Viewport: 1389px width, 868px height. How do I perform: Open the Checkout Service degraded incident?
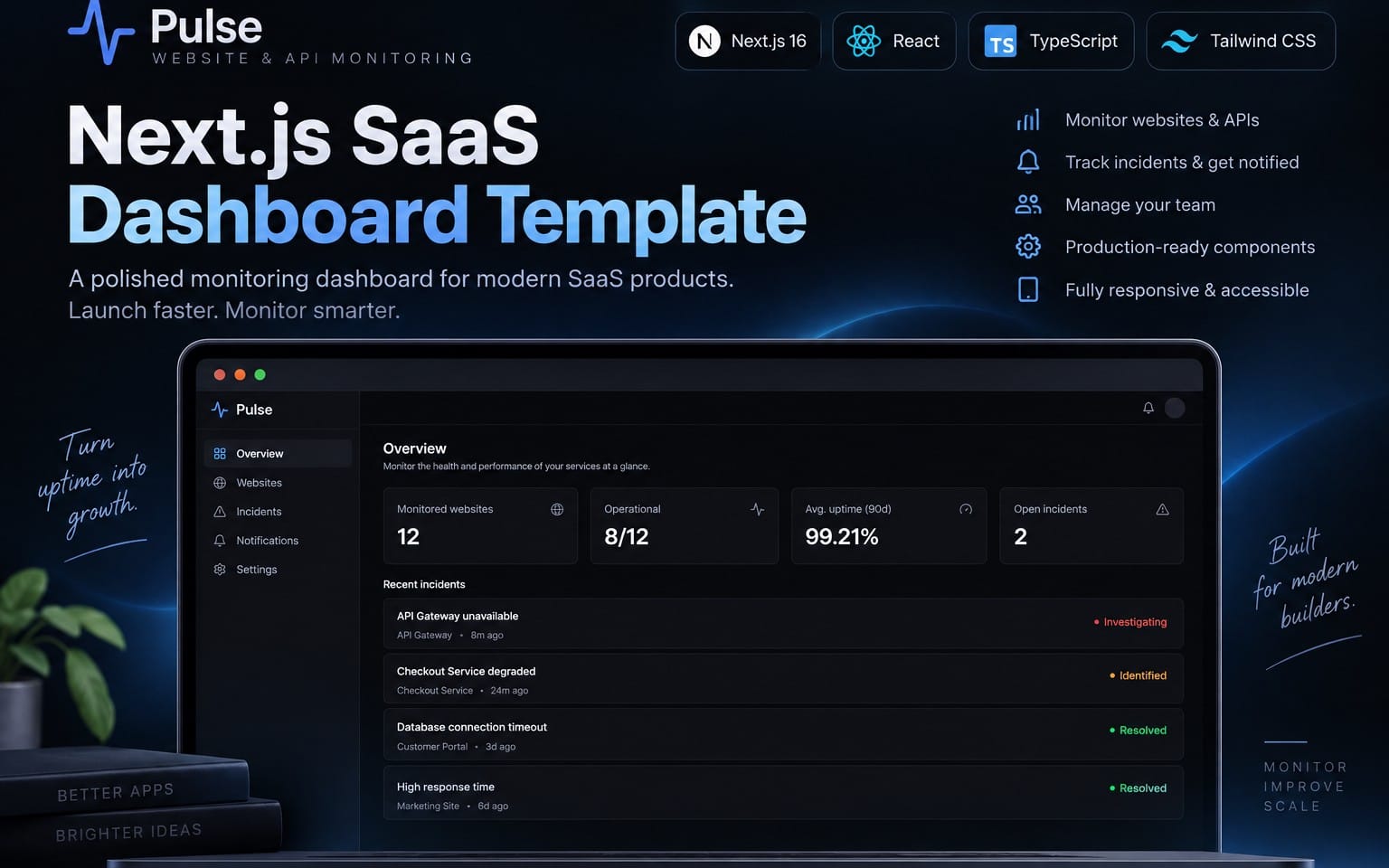click(x=783, y=679)
